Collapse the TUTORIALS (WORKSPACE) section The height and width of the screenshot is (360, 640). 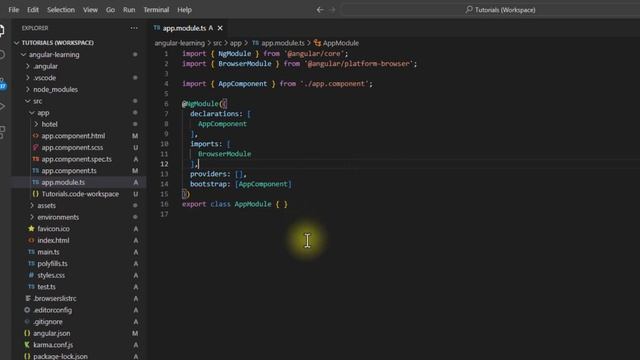pyautogui.click(x=58, y=43)
